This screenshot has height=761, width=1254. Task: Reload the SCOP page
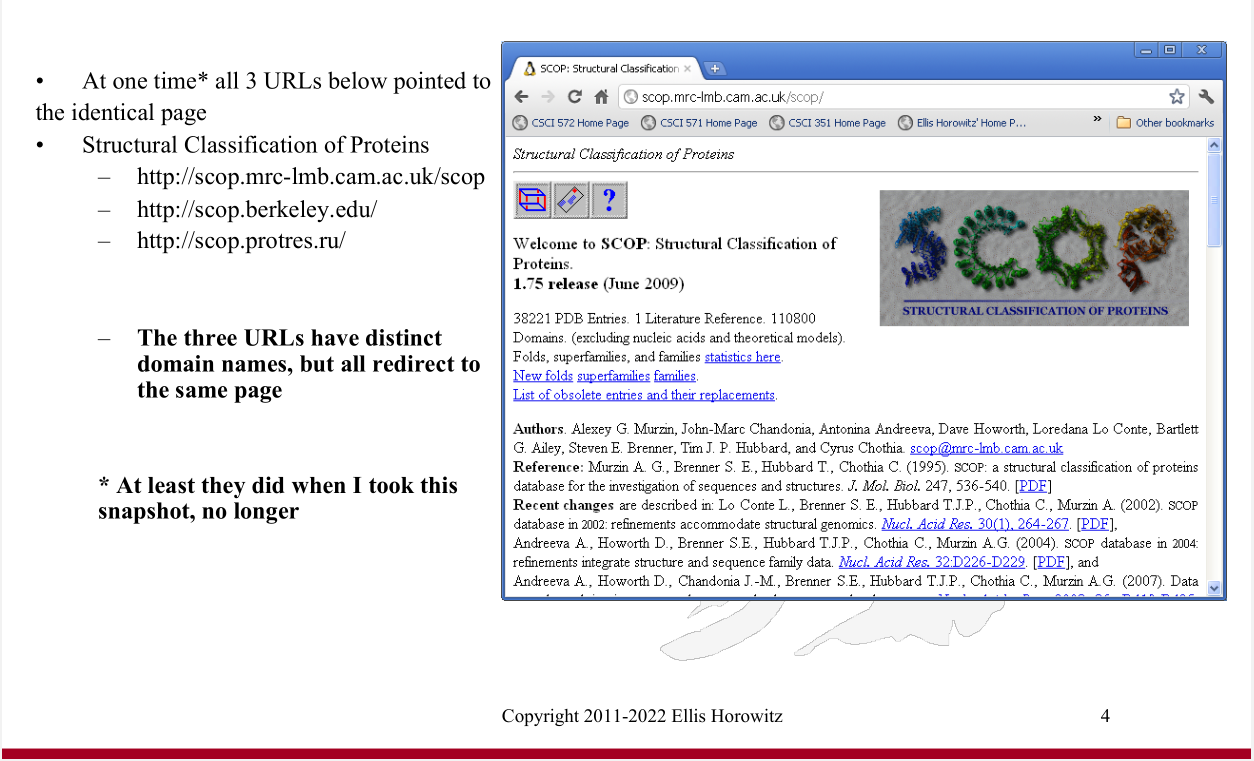click(x=574, y=97)
